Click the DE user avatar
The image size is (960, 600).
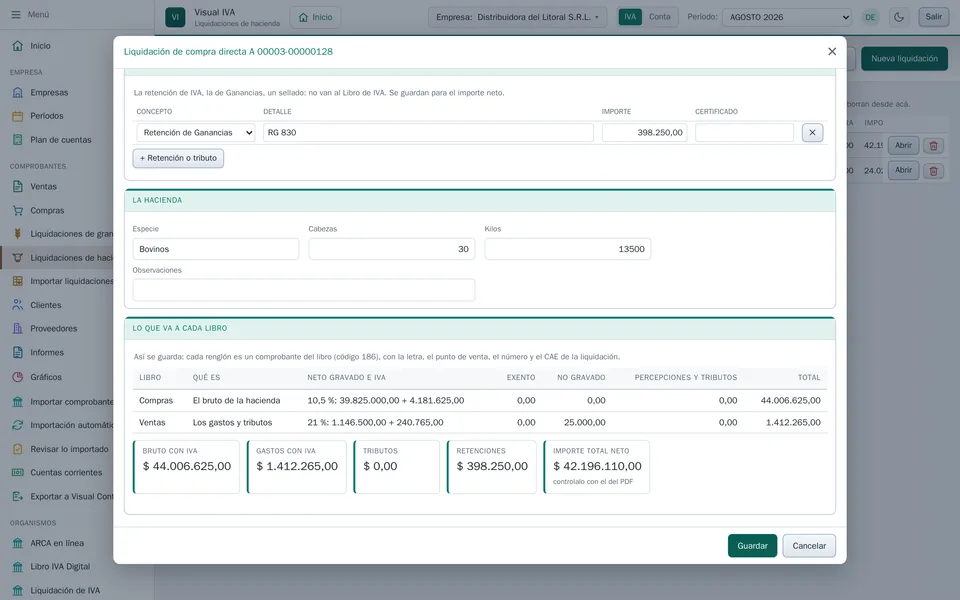click(x=870, y=17)
